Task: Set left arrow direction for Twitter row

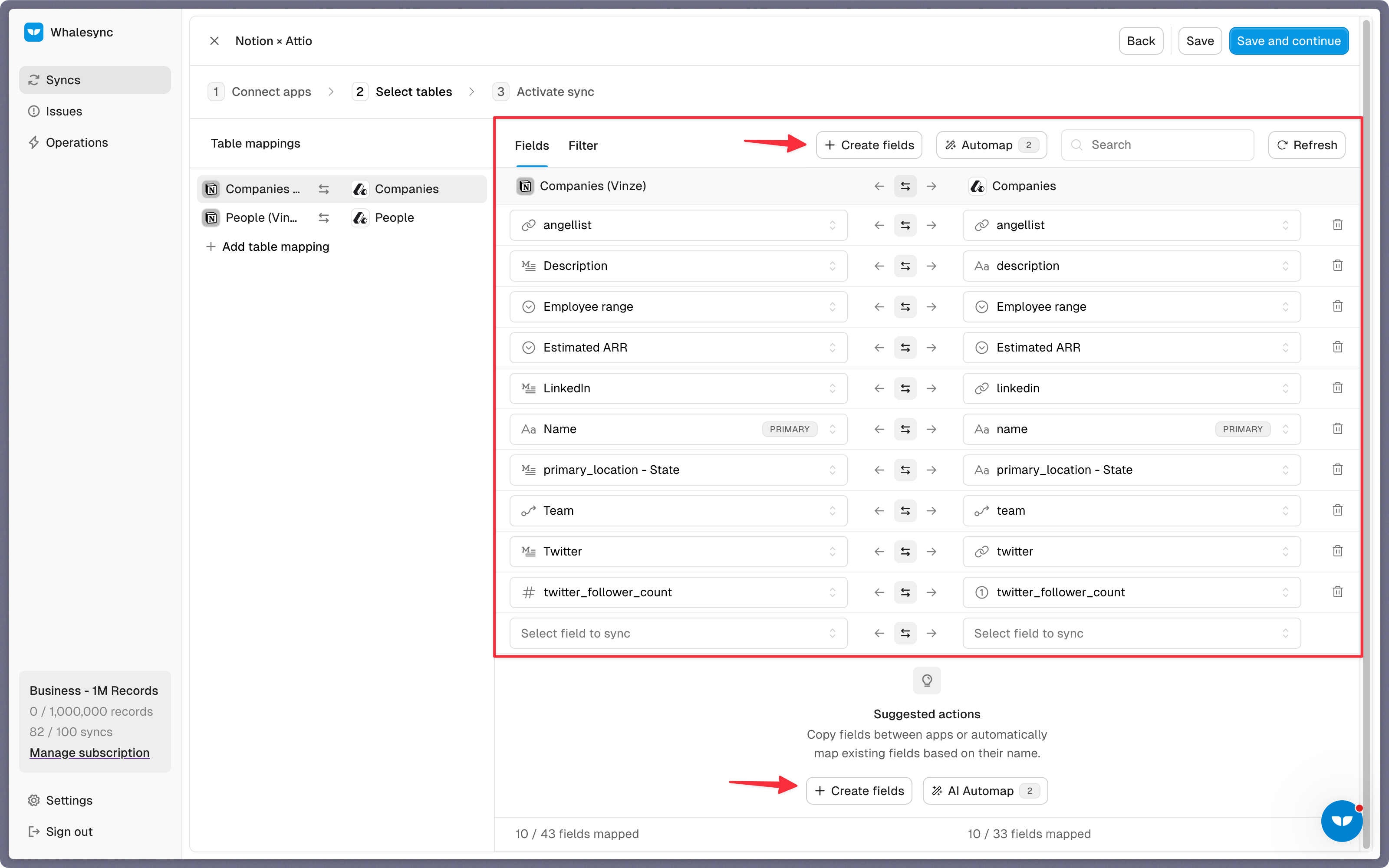Action: pyautogui.click(x=879, y=551)
